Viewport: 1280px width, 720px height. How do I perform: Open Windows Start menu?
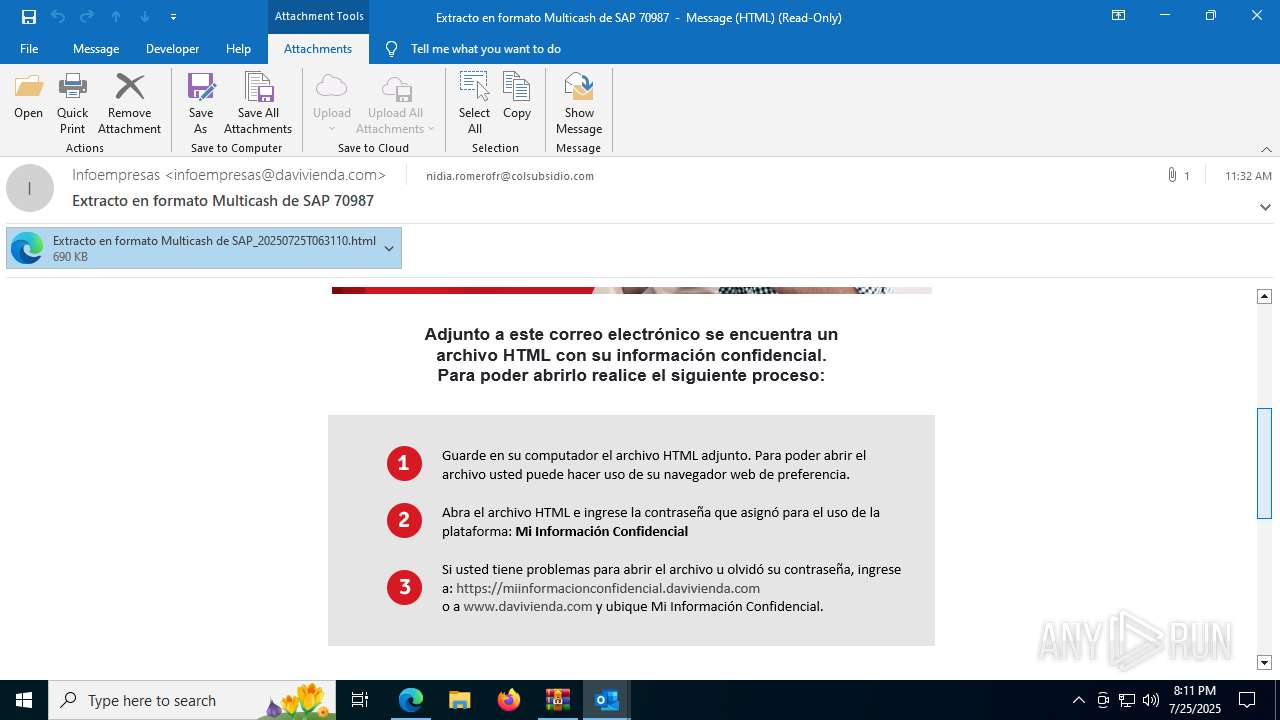tap(24, 700)
